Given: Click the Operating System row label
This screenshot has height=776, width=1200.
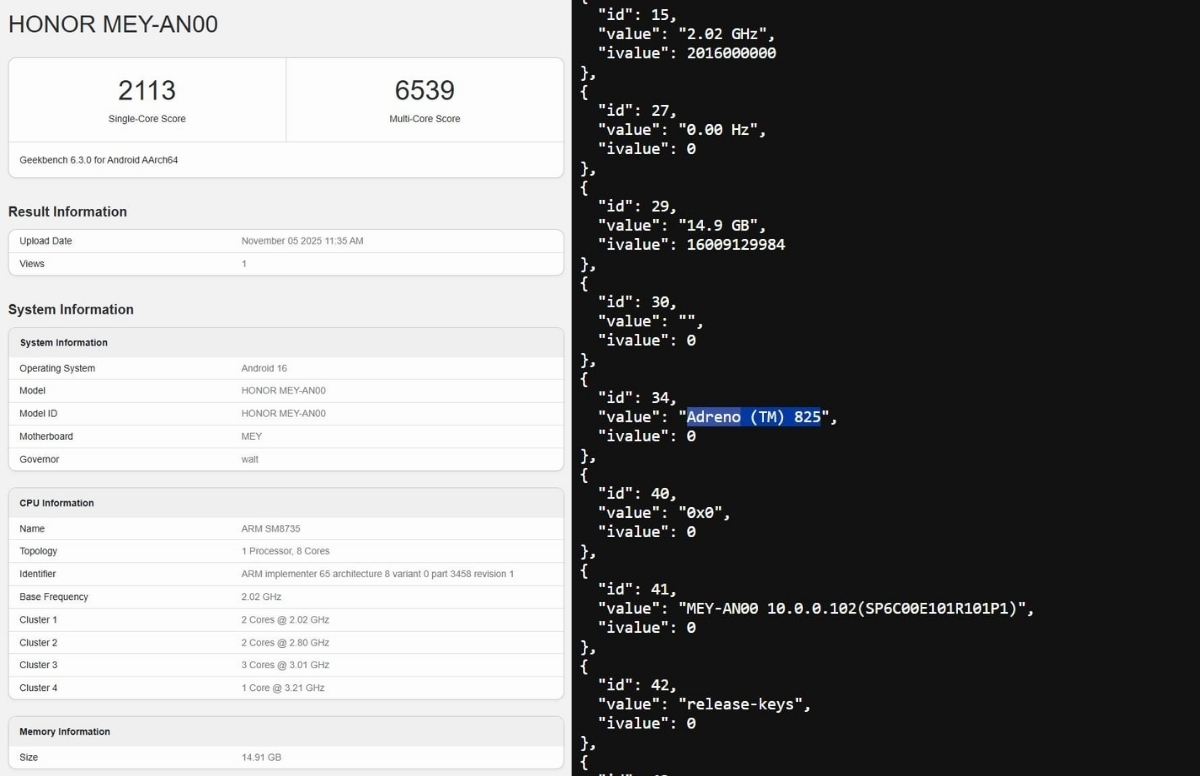Looking at the screenshot, I should (57, 368).
